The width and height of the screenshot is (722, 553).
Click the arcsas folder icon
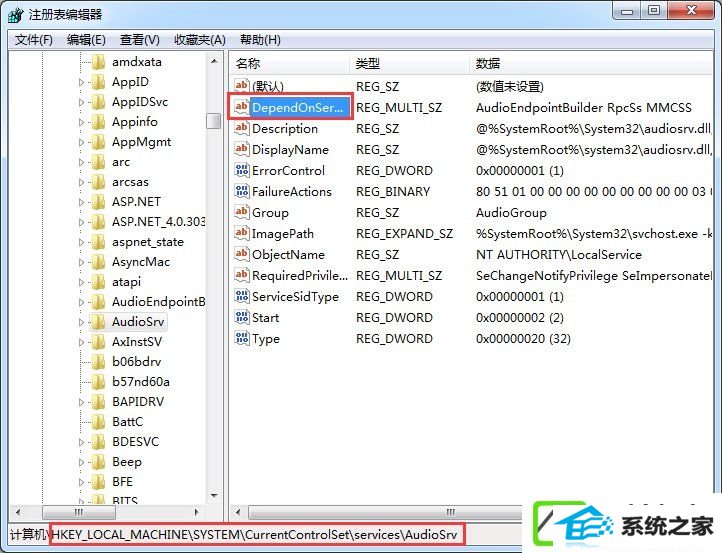(98, 182)
